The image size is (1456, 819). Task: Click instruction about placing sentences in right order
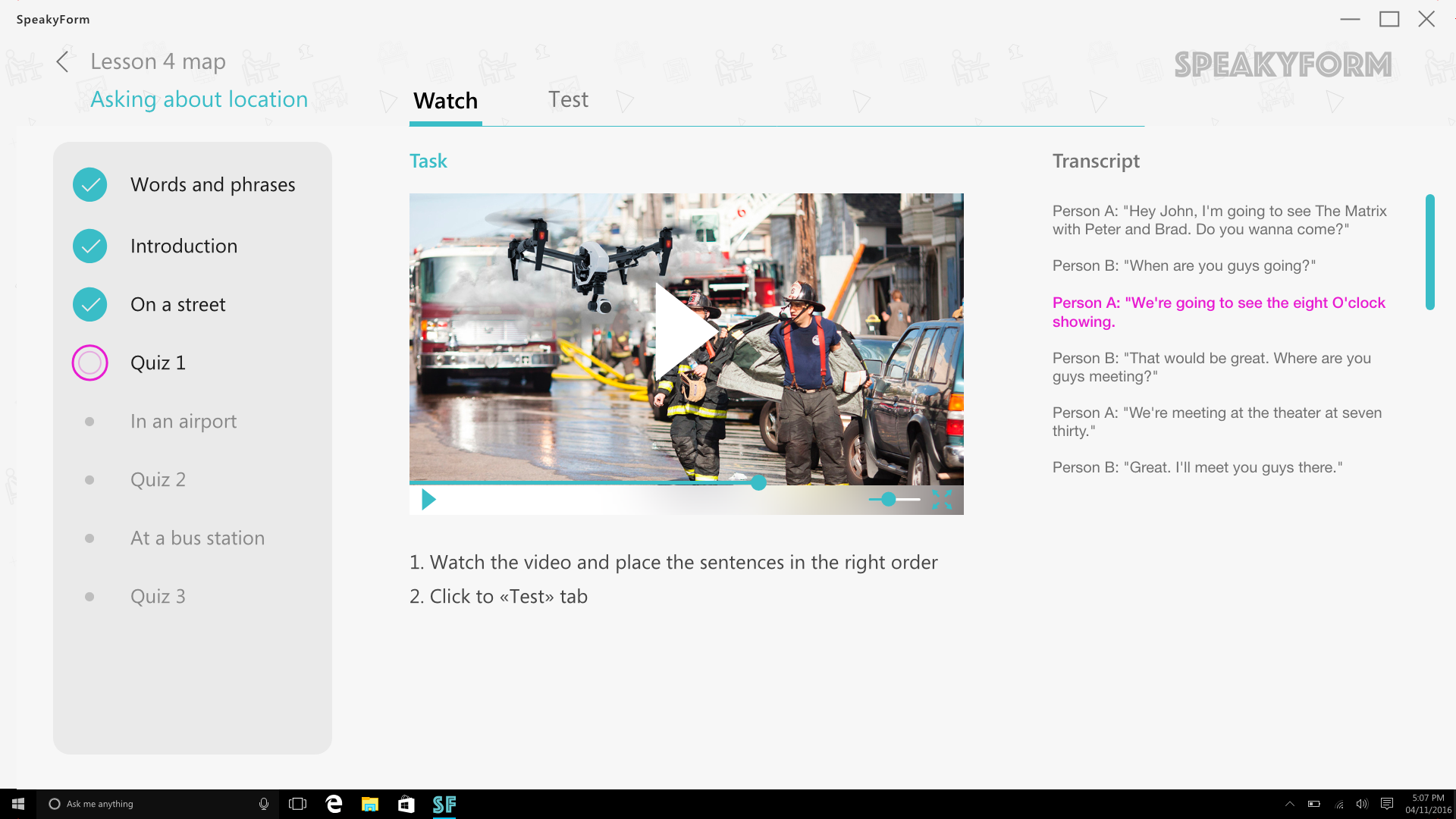[x=673, y=562]
